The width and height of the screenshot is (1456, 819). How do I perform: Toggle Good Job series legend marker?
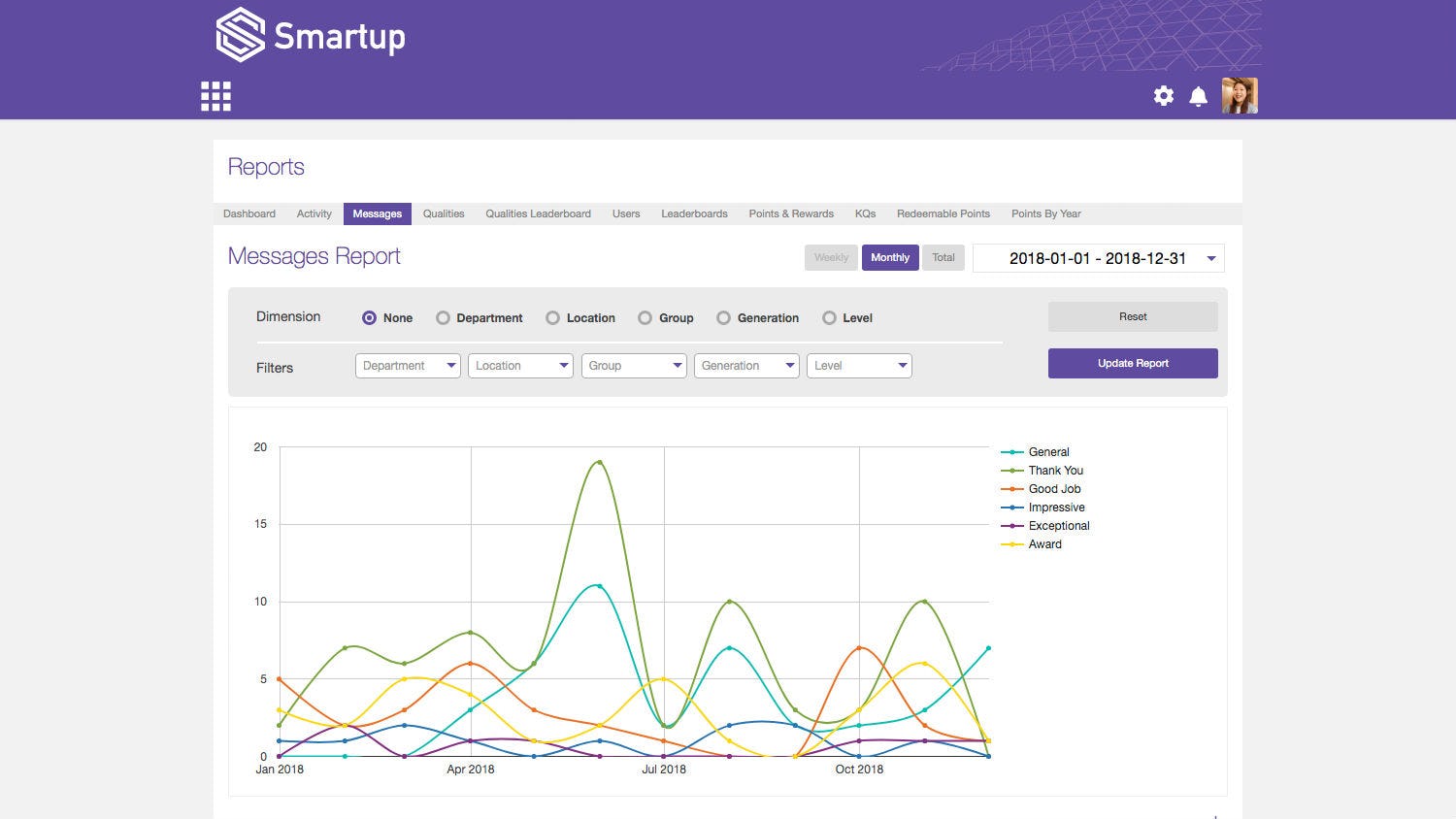coord(1012,489)
